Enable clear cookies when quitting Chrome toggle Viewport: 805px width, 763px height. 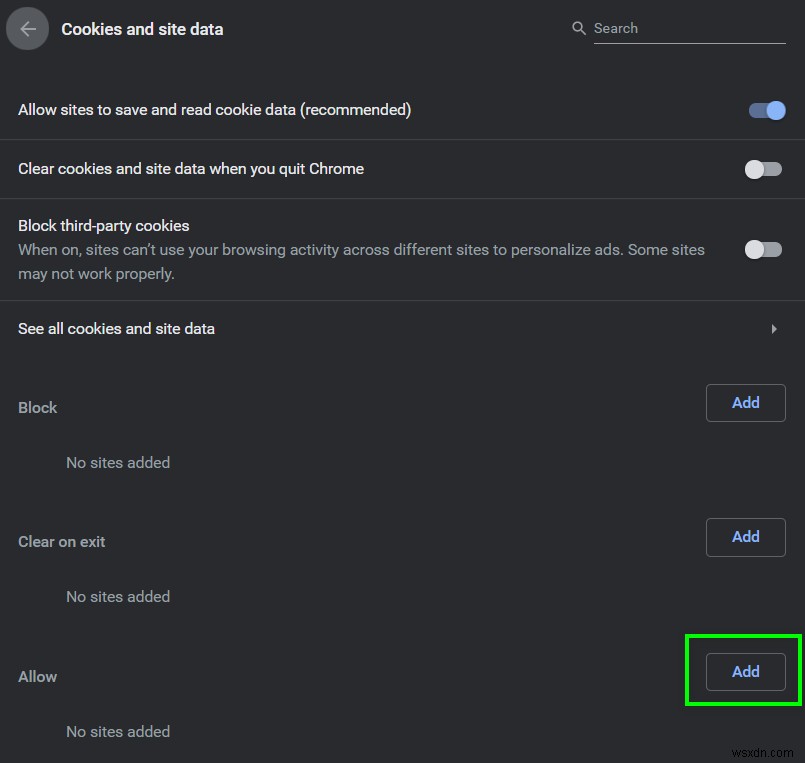point(763,169)
